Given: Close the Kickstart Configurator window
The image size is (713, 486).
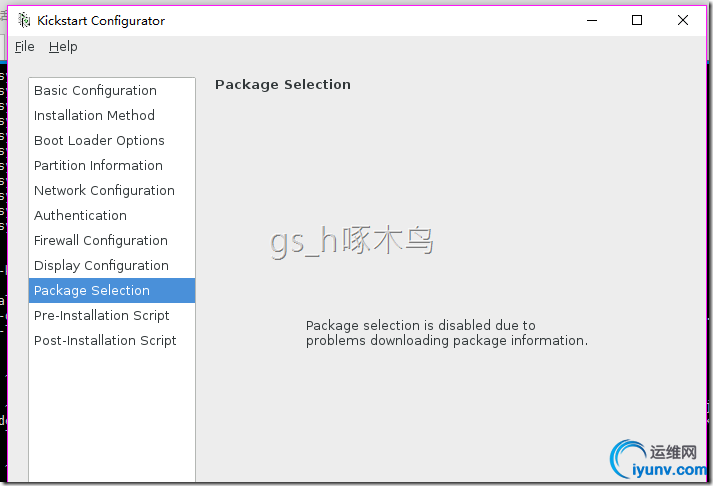Looking at the screenshot, I should tap(683, 20).
